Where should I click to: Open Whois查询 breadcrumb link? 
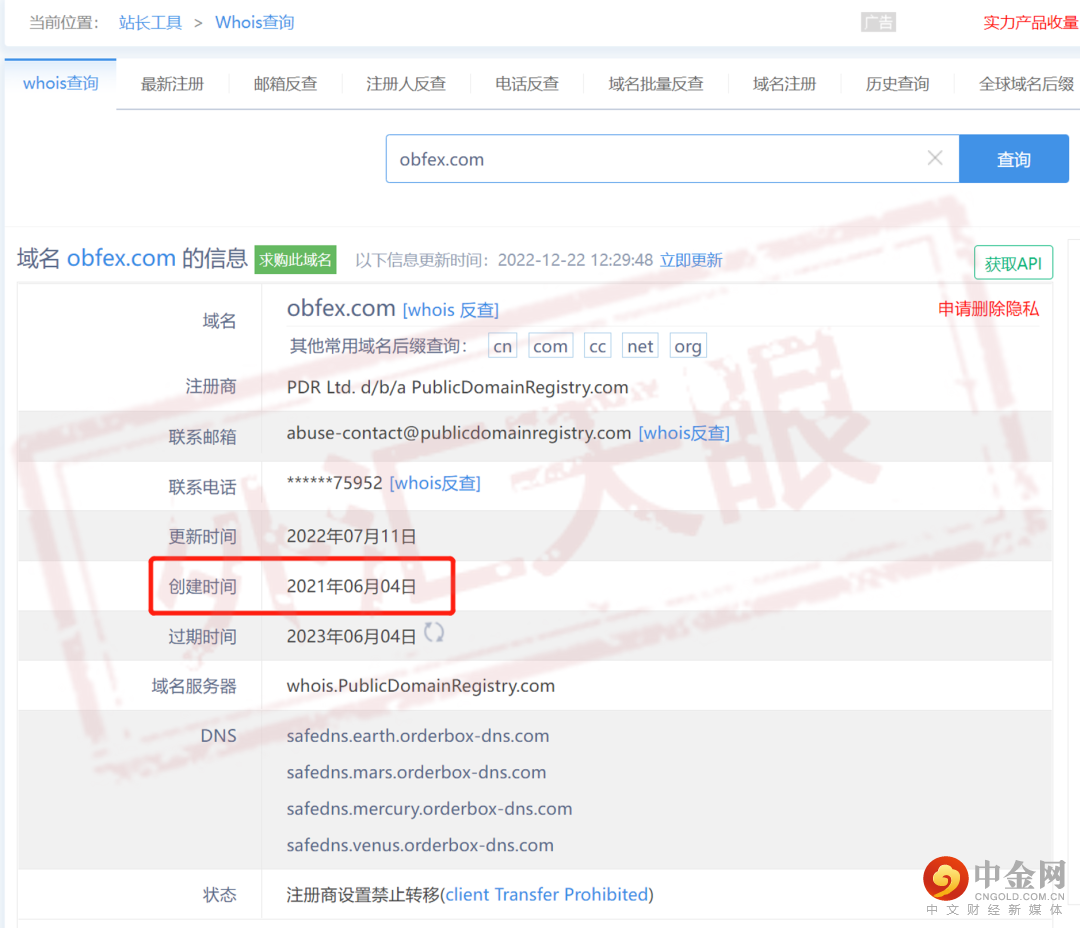pos(255,23)
